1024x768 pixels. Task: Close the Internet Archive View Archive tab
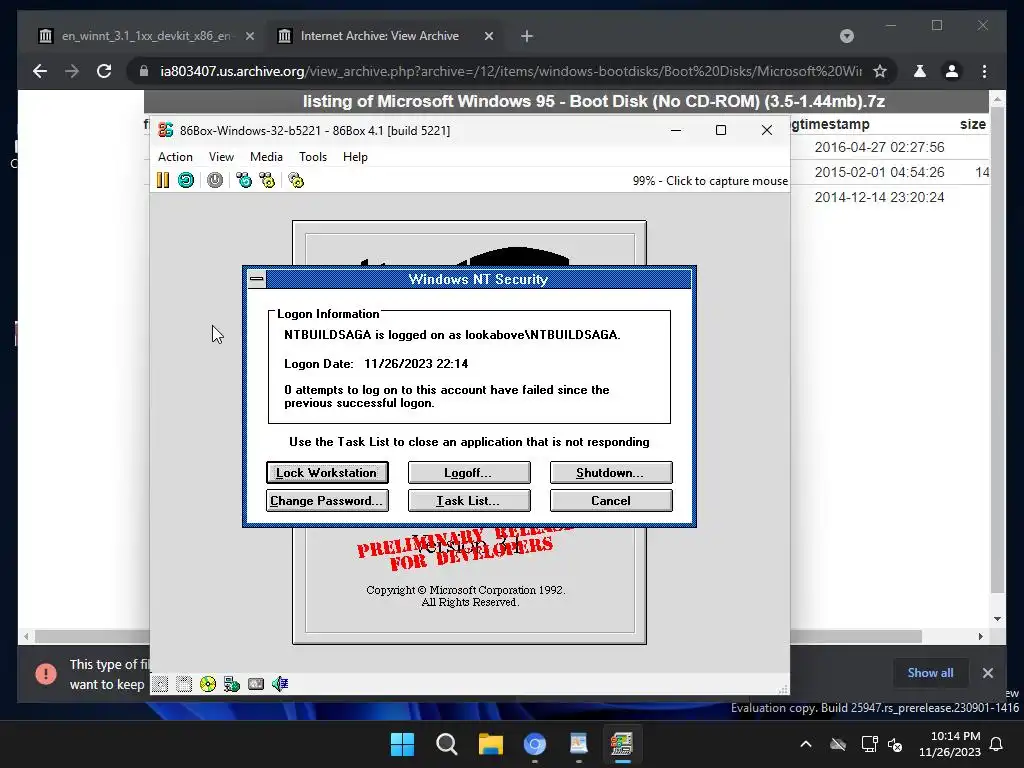[x=488, y=36]
